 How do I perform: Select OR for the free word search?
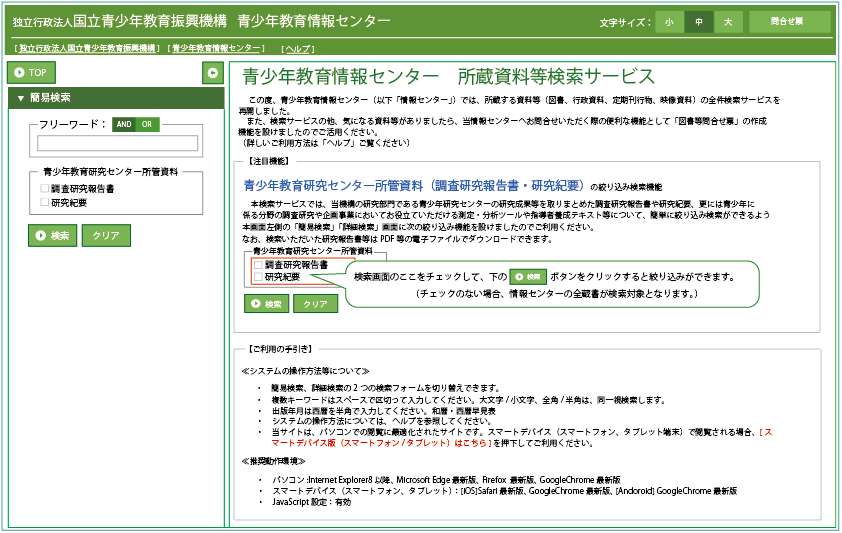pos(147,124)
